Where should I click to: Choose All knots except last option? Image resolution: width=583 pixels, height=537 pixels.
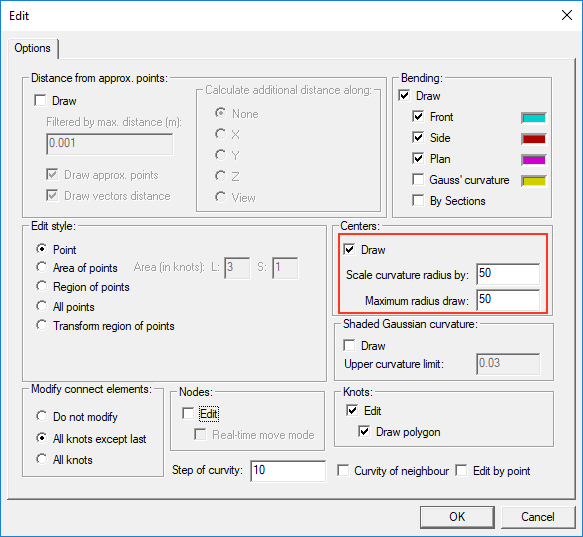coord(42,438)
